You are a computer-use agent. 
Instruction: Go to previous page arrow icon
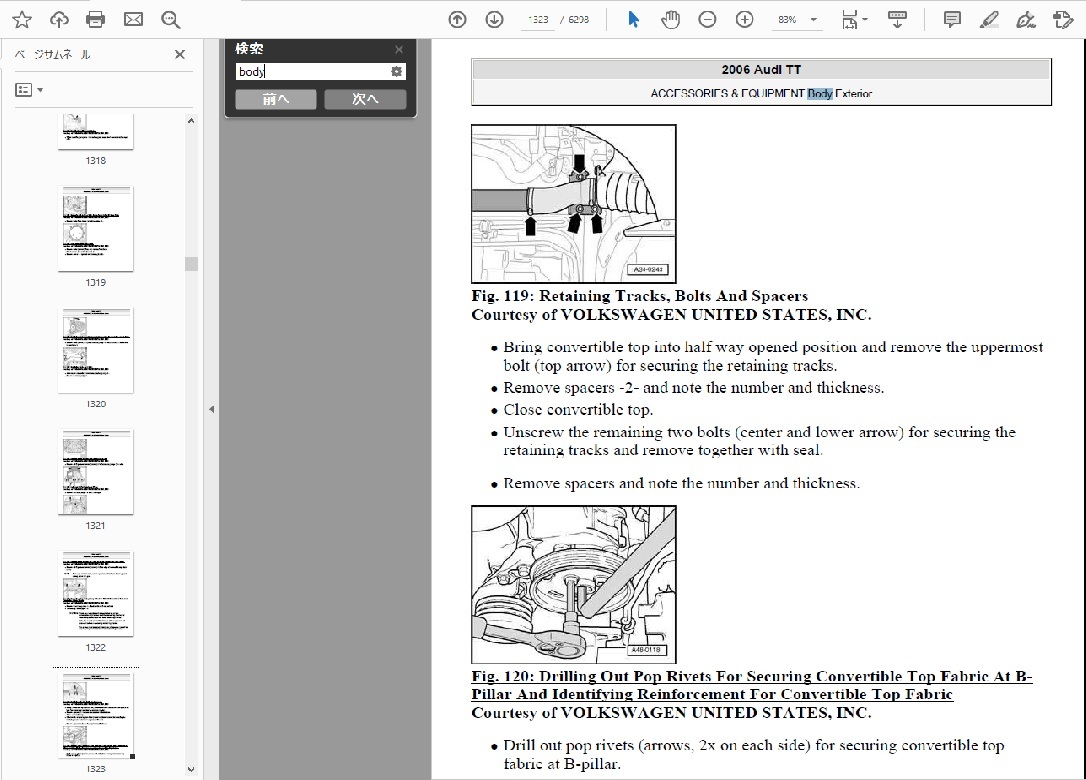coord(457,19)
